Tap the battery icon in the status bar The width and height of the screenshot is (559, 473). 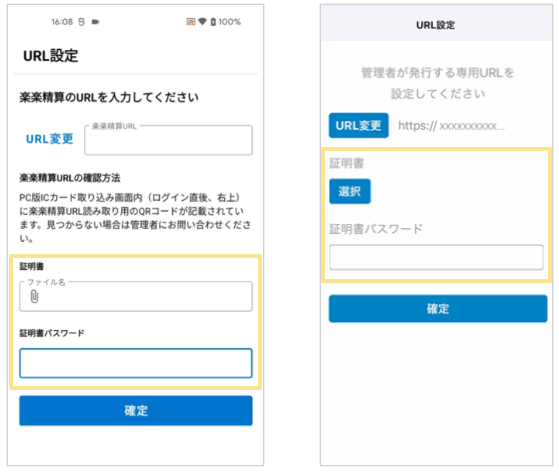tap(213, 22)
